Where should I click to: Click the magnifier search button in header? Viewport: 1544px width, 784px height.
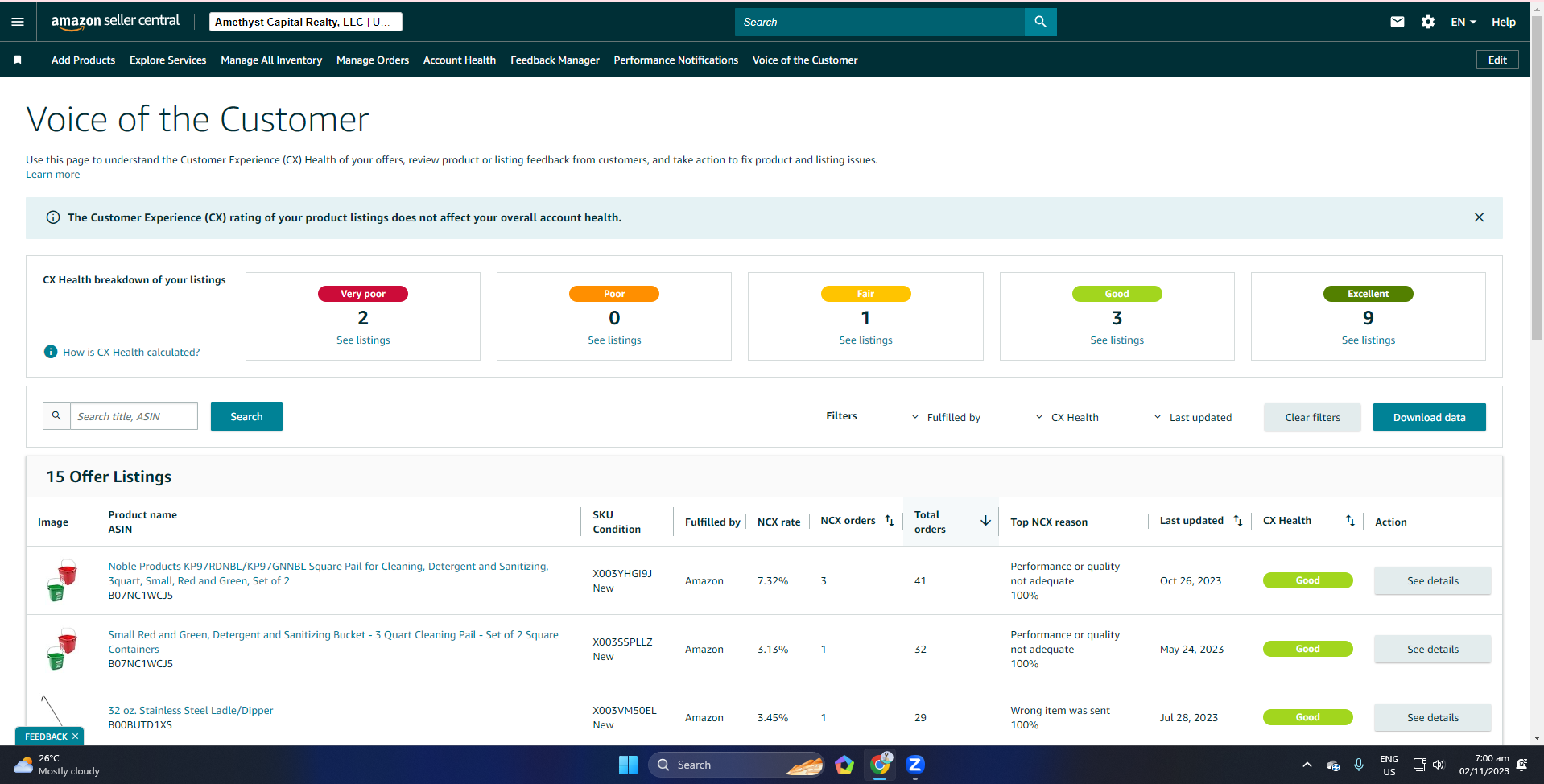point(1040,22)
